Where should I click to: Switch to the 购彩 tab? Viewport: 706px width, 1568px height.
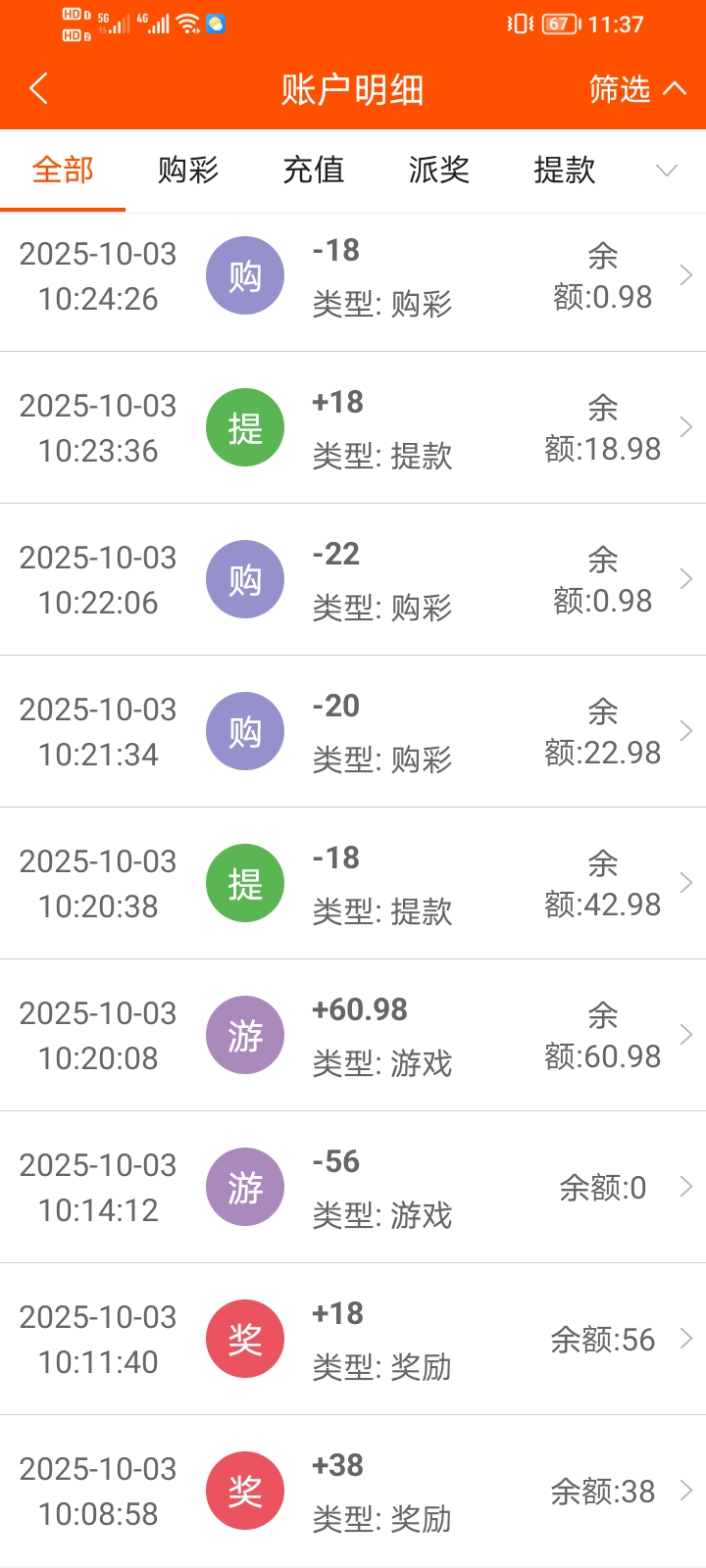click(x=188, y=171)
